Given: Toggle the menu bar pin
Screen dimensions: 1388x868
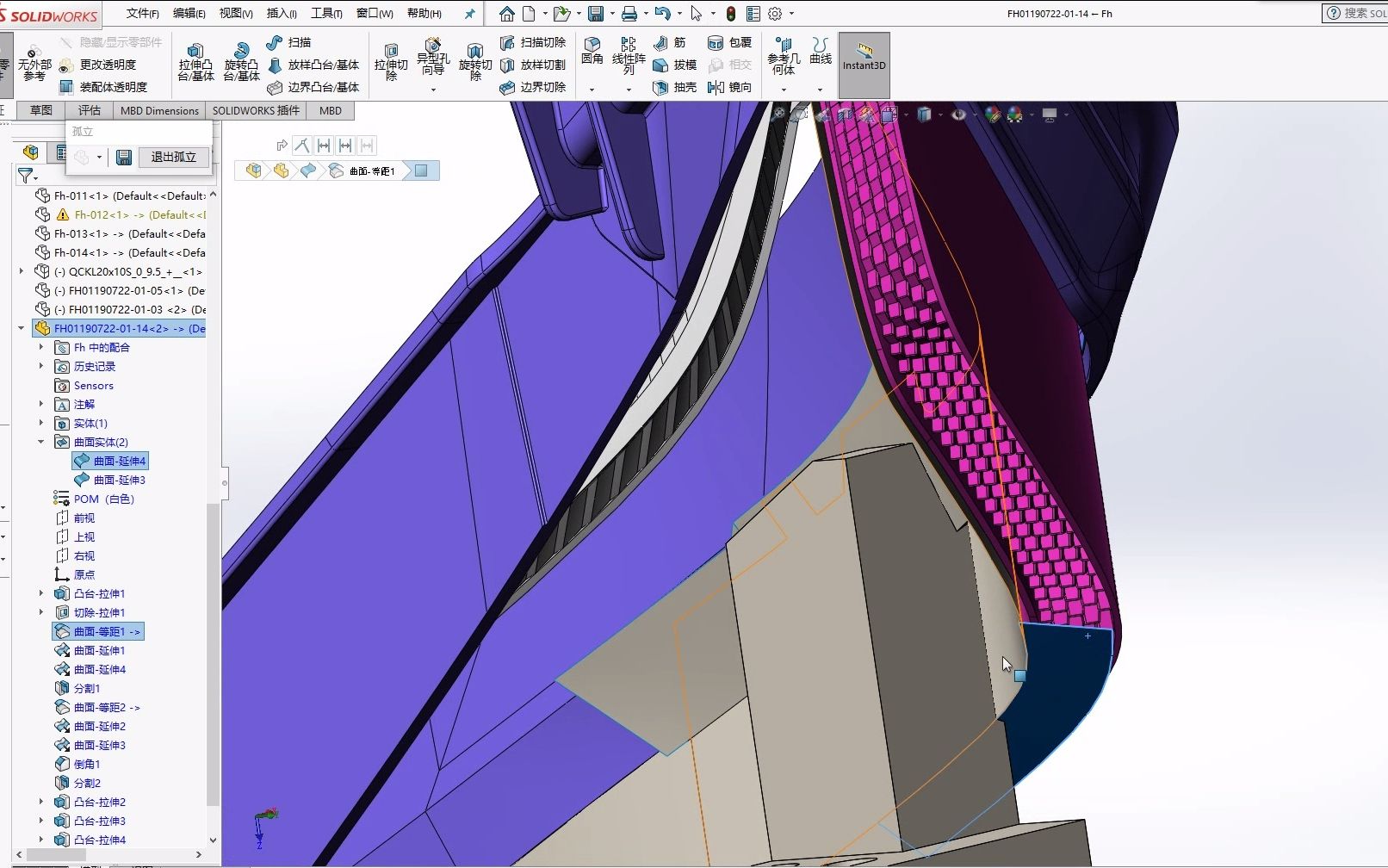Looking at the screenshot, I should [x=469, y=14].
